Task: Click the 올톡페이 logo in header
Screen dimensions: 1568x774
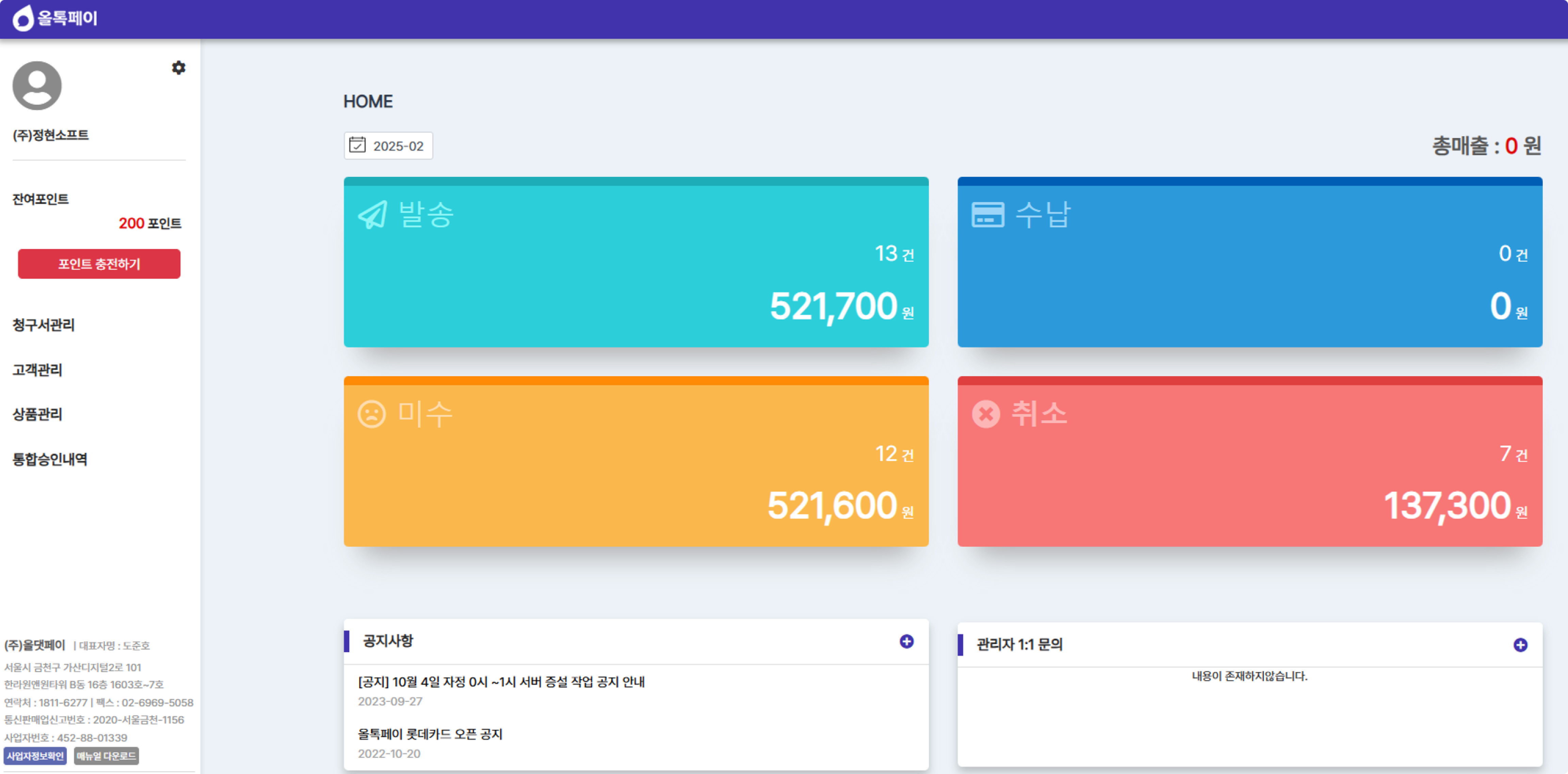Action: [55, 18]
